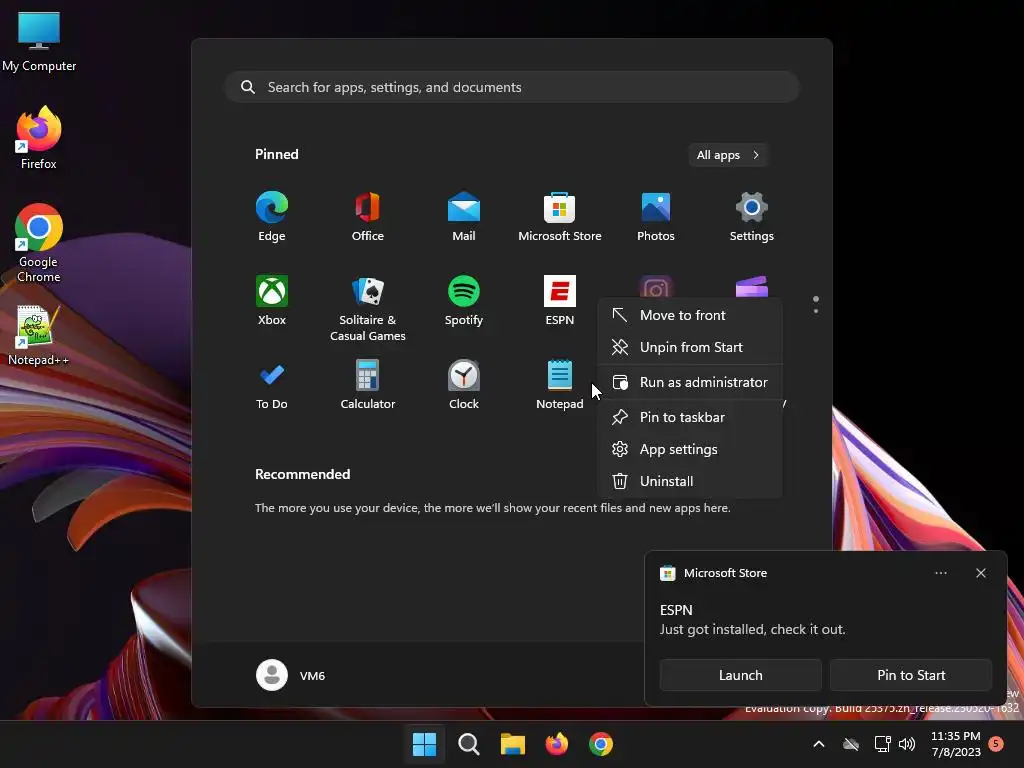Open Chrome from the taskbar
The width and height of the screenshot is (1024, 768).
click(x=601, y=744)
